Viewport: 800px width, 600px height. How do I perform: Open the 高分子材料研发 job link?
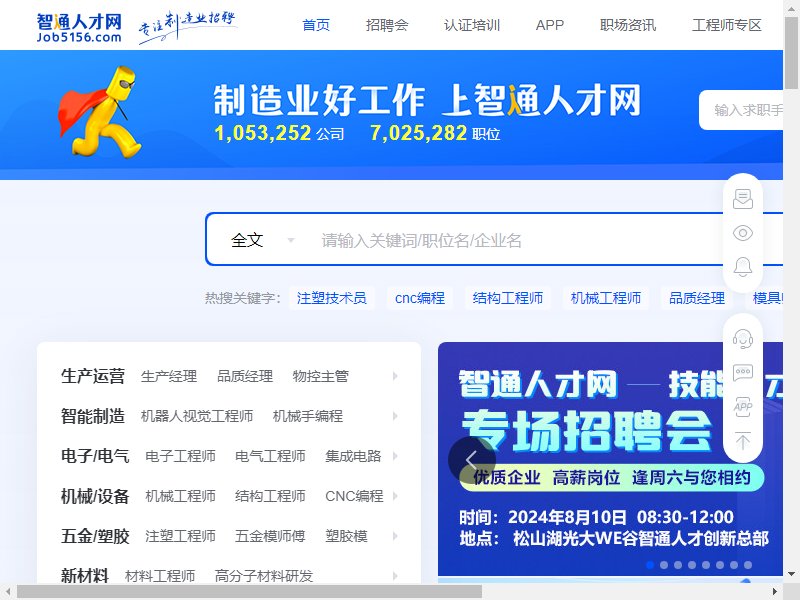click(264, 576)
